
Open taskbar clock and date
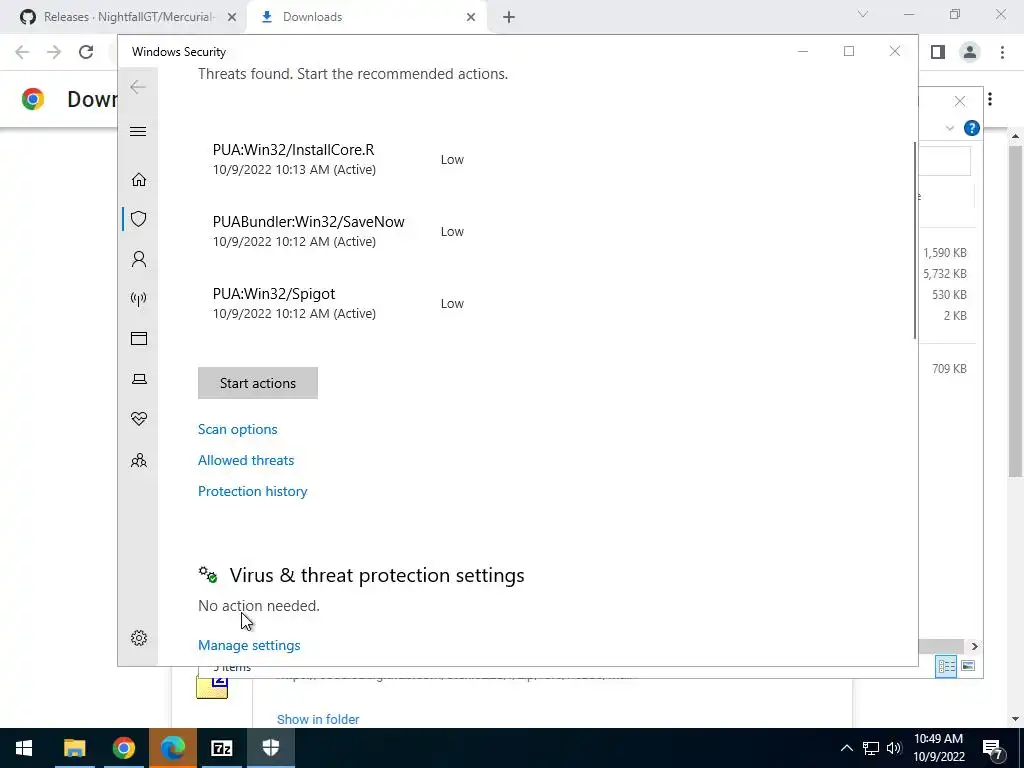click(x=938, y=748)
